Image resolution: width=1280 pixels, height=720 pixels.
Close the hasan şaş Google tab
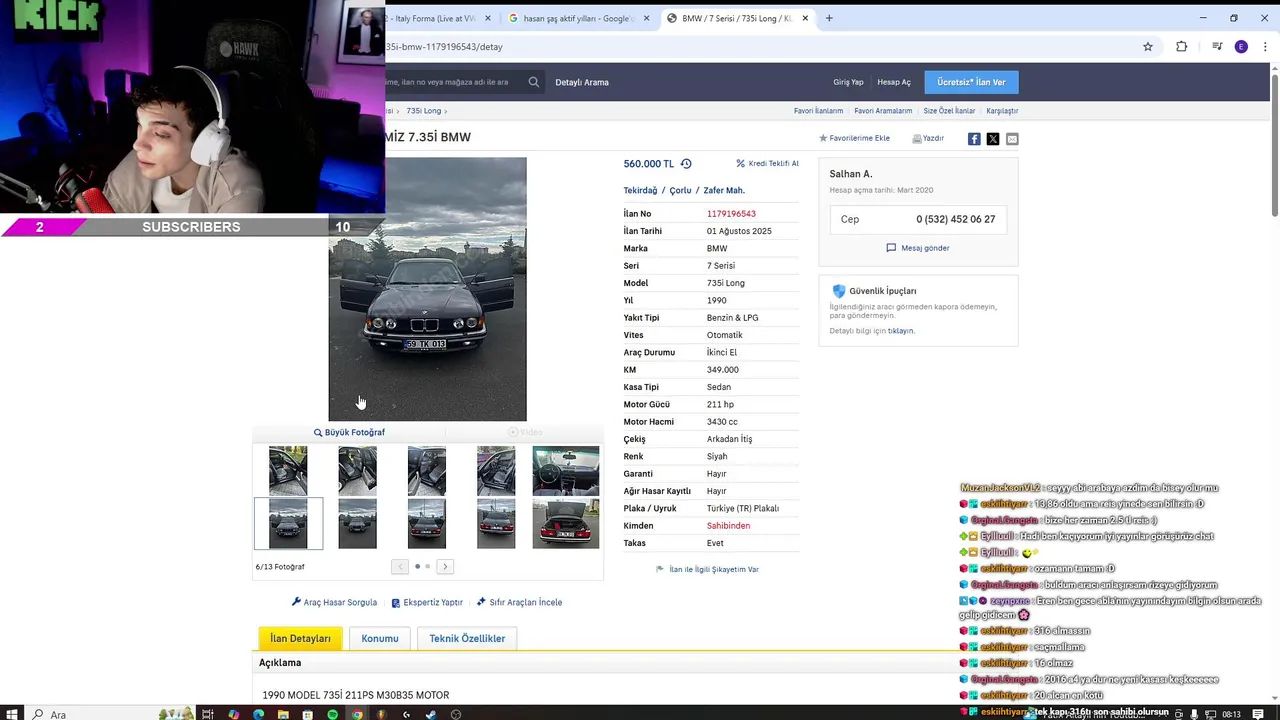click(647, 18)
